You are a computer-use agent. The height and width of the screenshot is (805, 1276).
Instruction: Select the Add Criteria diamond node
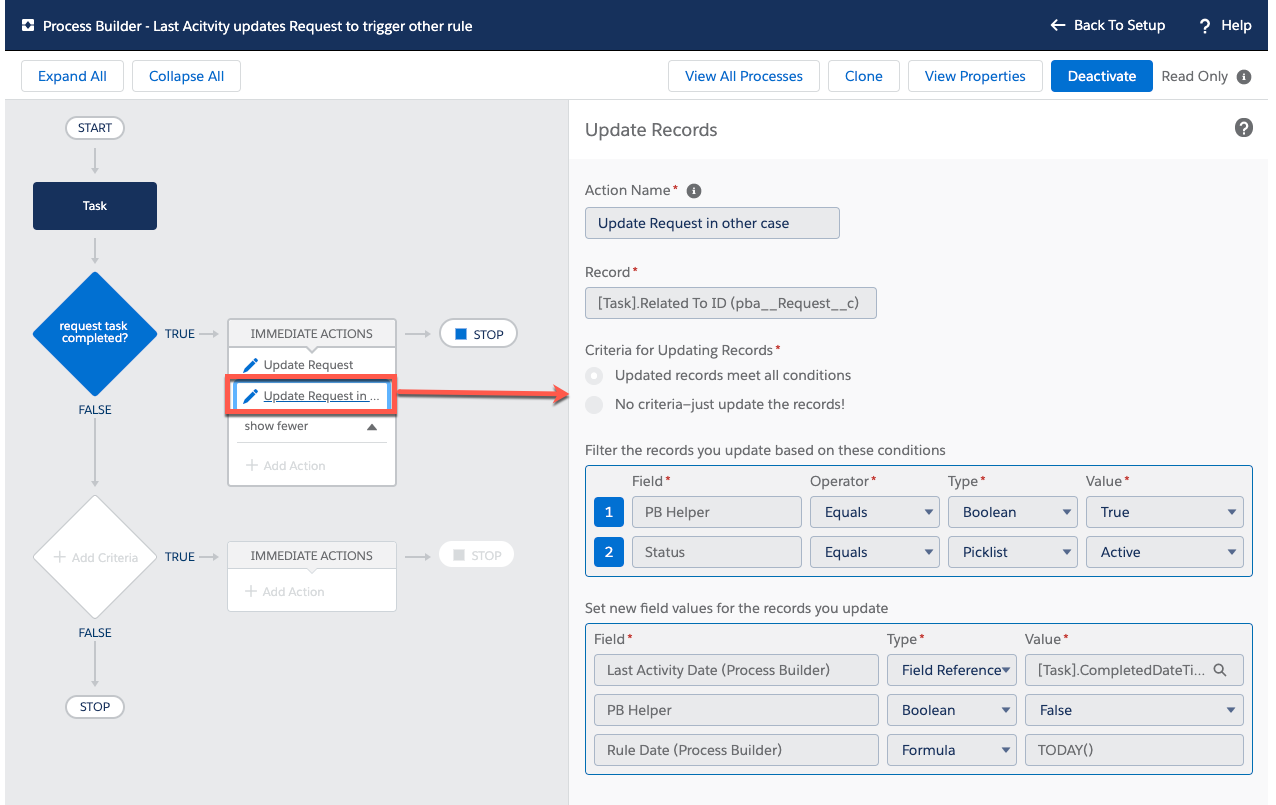(x=94, y=557)
